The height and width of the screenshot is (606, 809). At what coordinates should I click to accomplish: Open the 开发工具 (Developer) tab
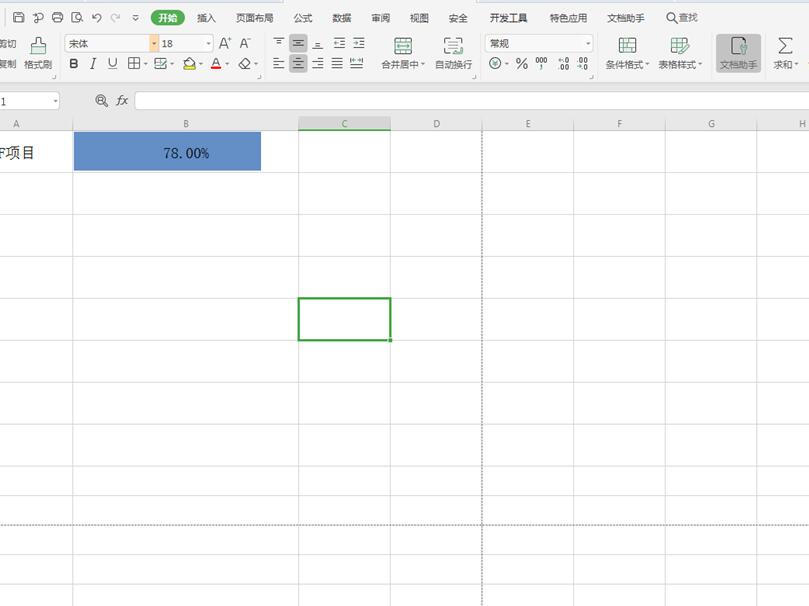(508, 18)
